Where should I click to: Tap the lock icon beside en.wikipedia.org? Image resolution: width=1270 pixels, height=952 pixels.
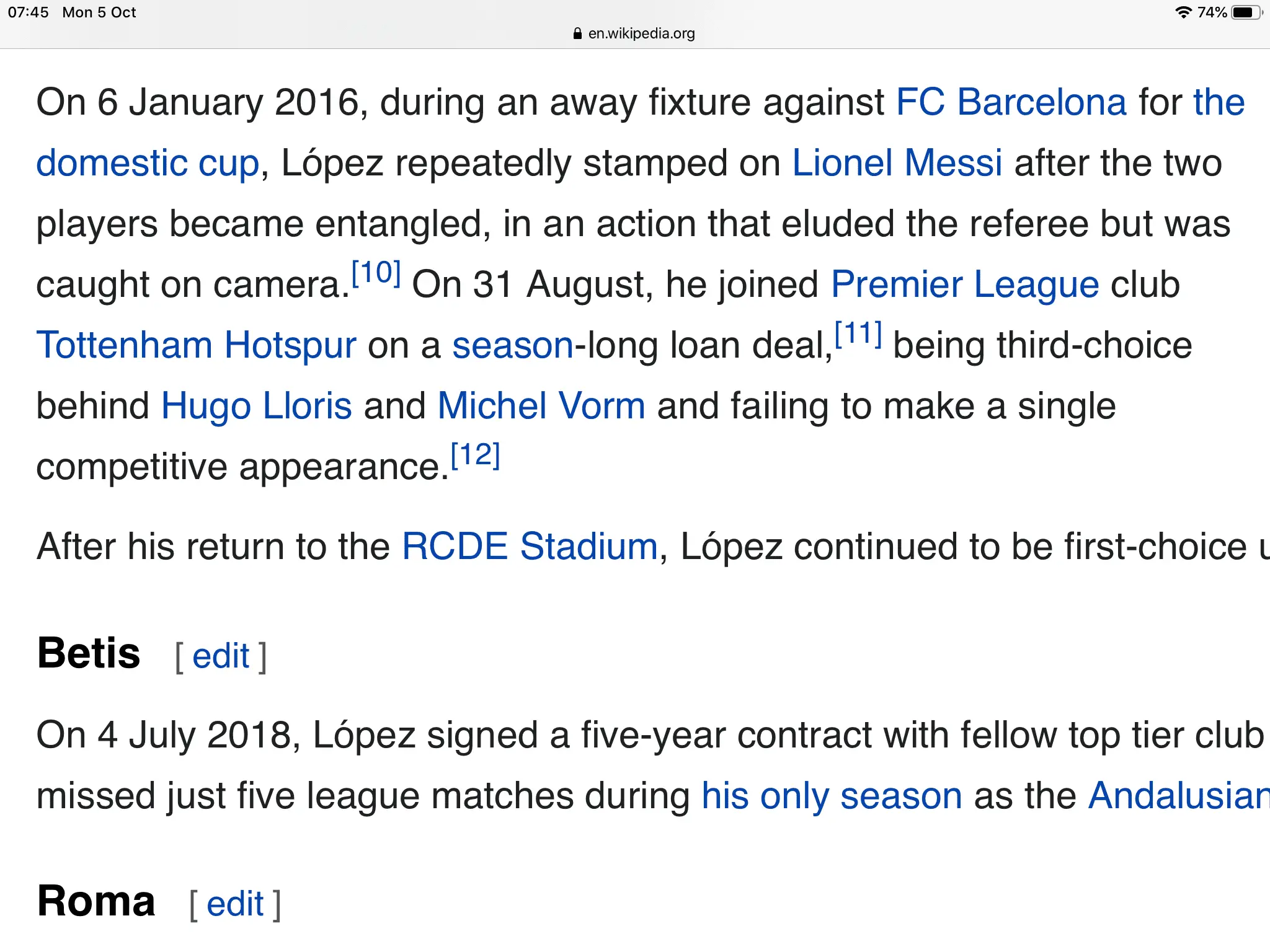tap(577, 33)
